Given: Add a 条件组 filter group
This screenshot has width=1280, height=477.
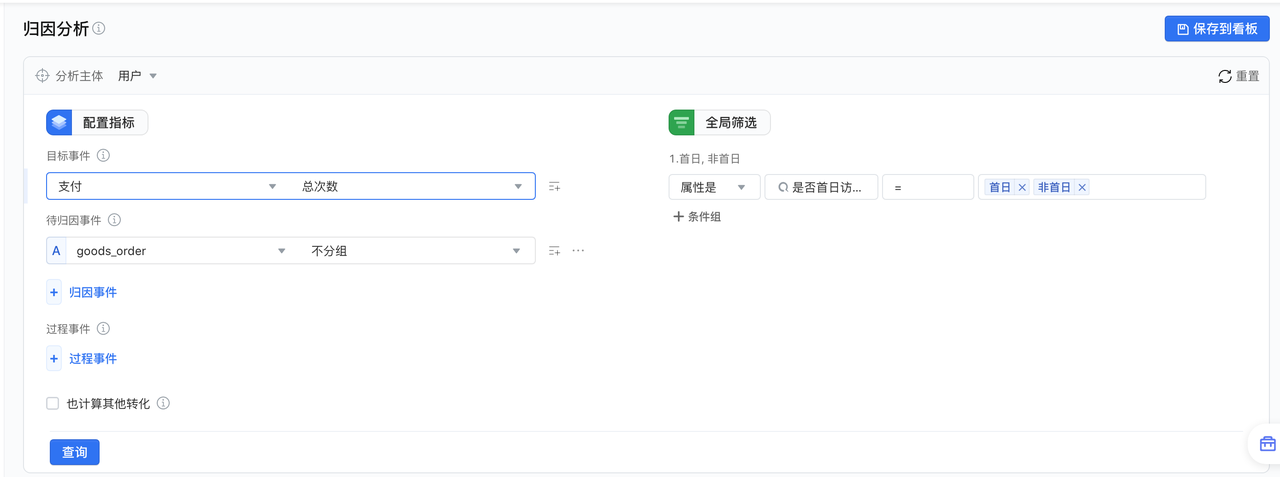Looking at the screenshot, I should click(x=697, y=216).
